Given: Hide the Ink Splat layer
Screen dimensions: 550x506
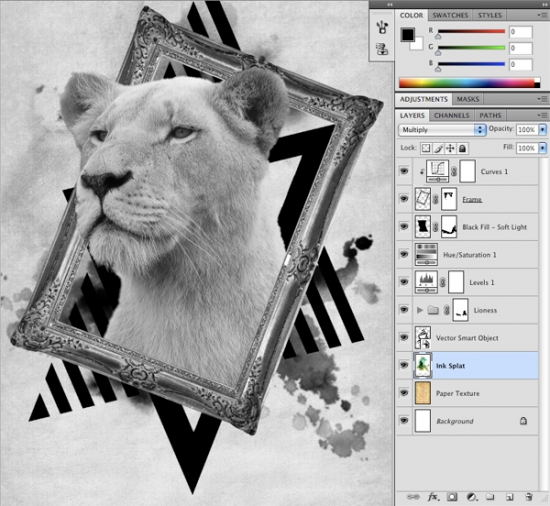Looking at the screenshot, I should [x=404, y=365].
